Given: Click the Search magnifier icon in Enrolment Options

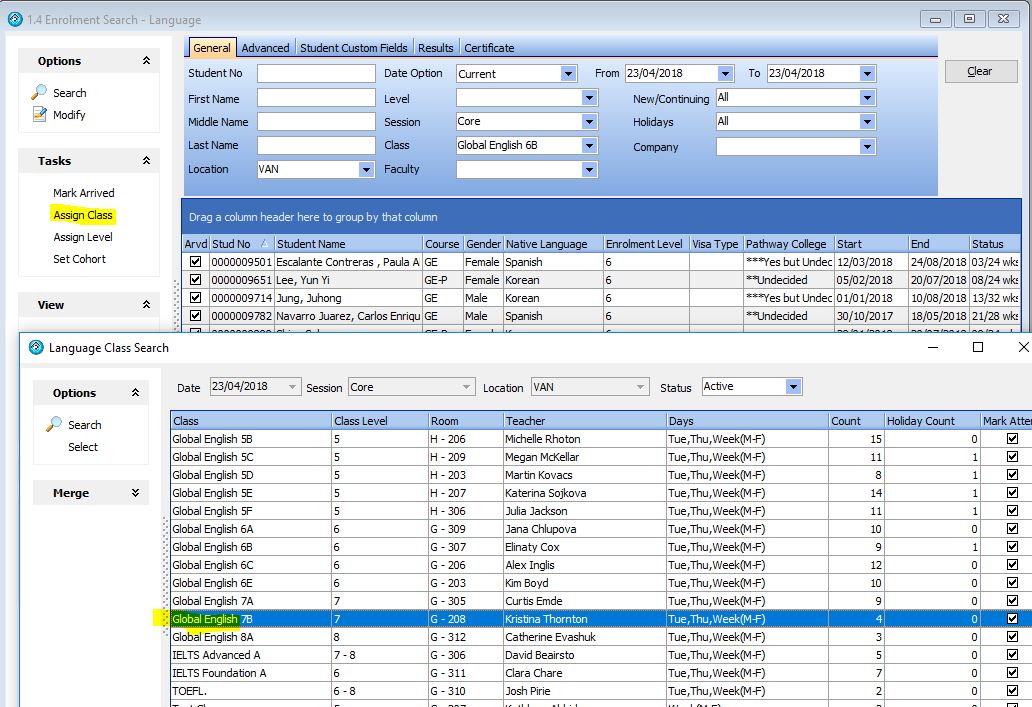Looking at the screenshot, I should pyautogui.click(x=40, y=92).
